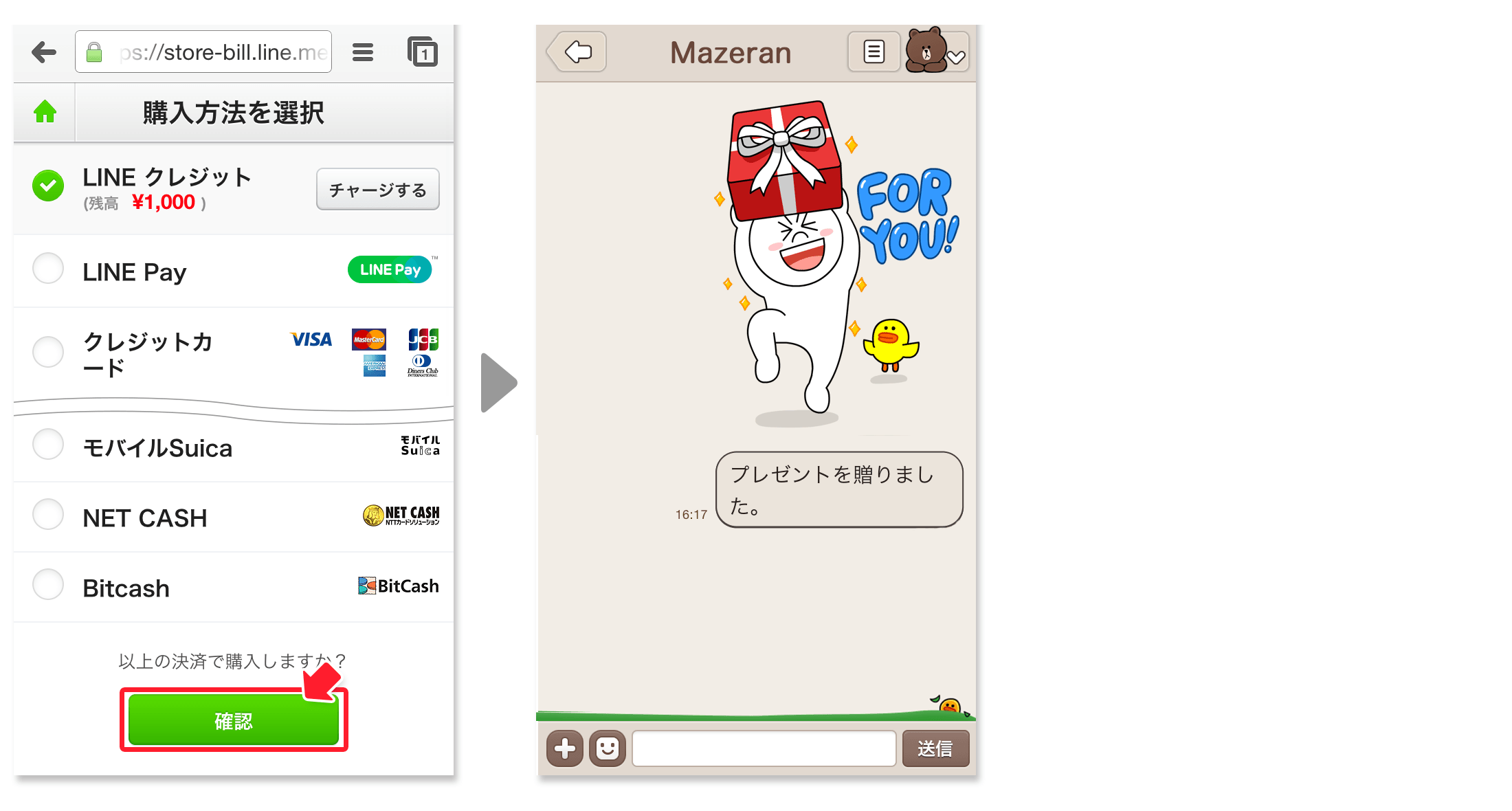This screenshot has width=1512, height=811.
Task: Expand the Brown bear chat menu dropdown
Action: click(937, 51)
